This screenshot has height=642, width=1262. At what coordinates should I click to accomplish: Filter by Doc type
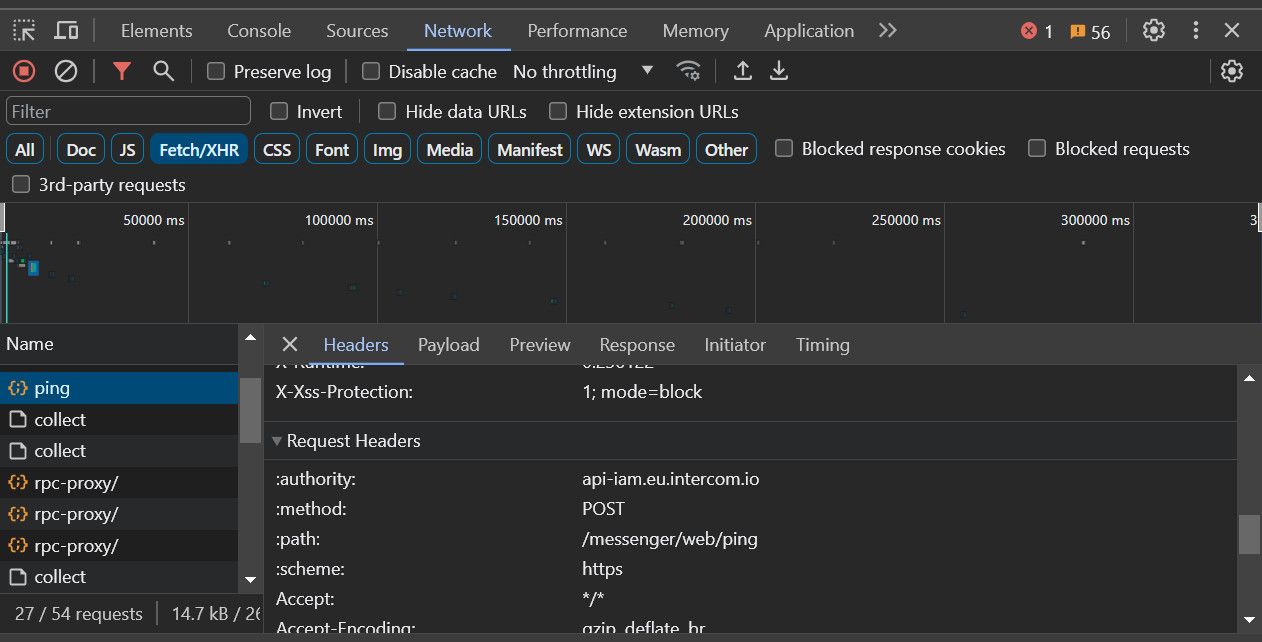tap(81, 150)
